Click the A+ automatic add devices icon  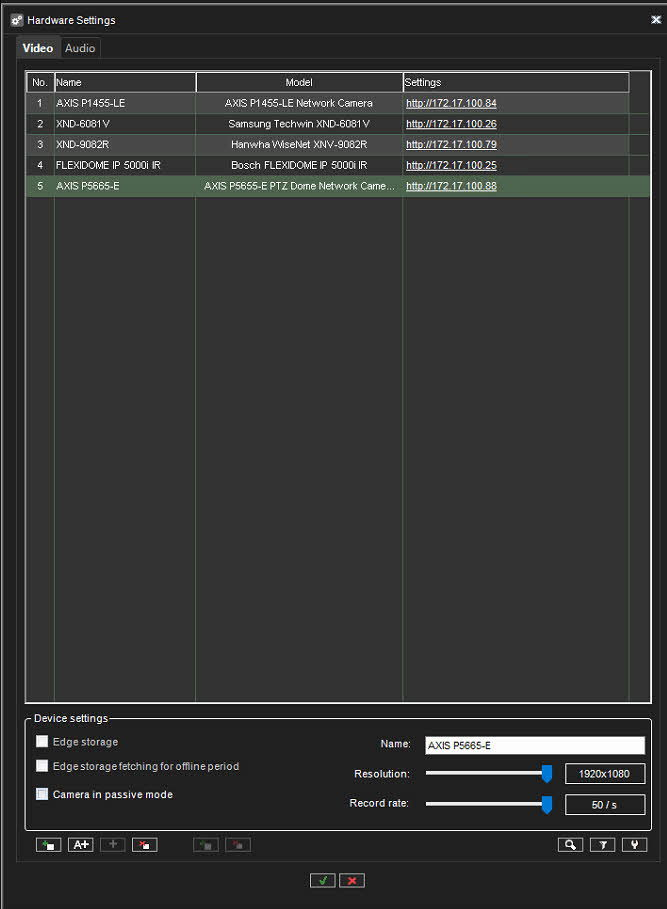[x=80, y=845]
